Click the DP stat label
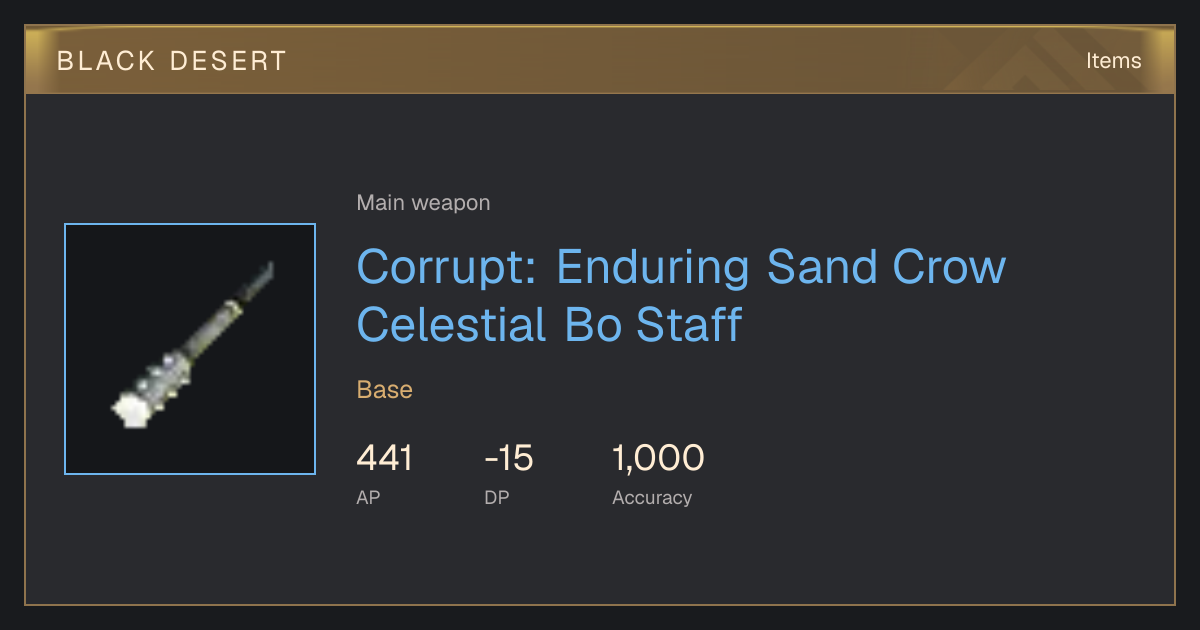This screenshot has width=1200, height=630. click(497, 497)
